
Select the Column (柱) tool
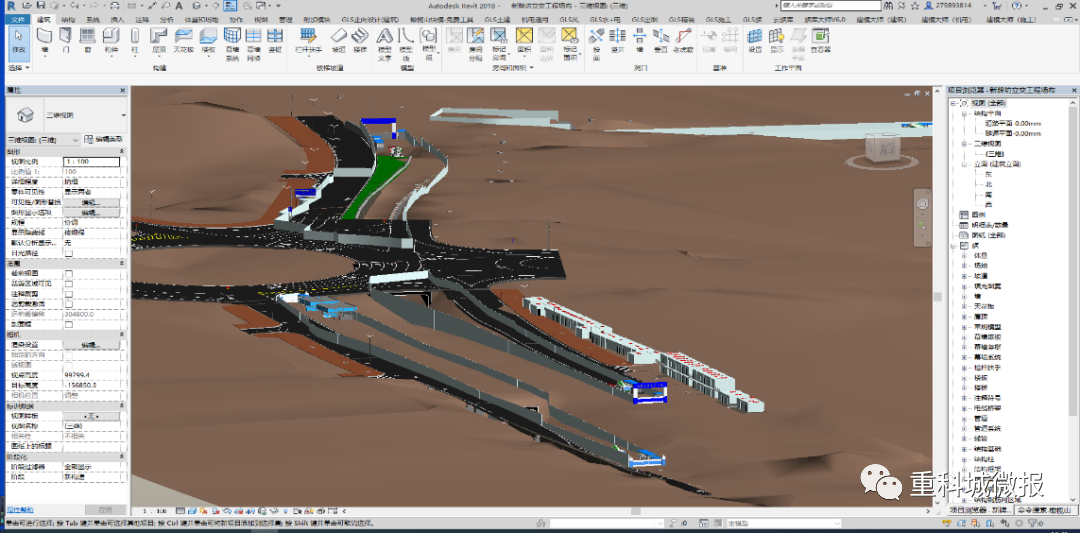135,41
